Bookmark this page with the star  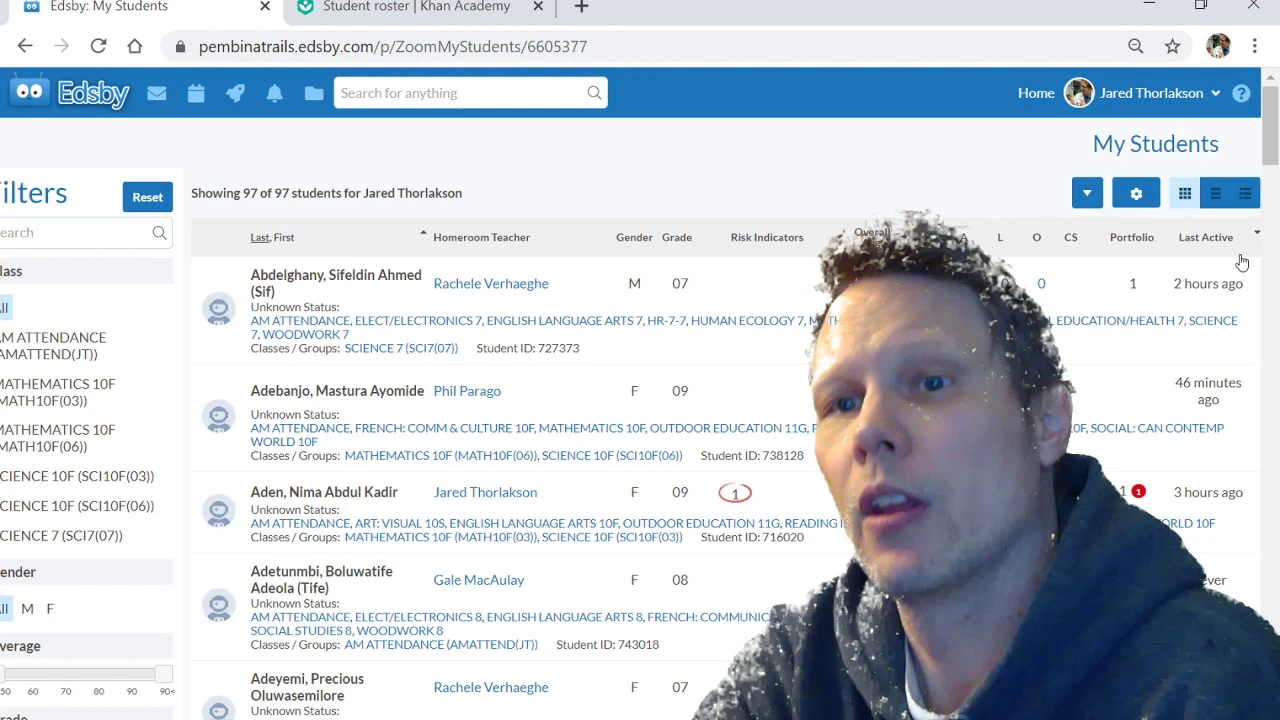pos(1172,46)
